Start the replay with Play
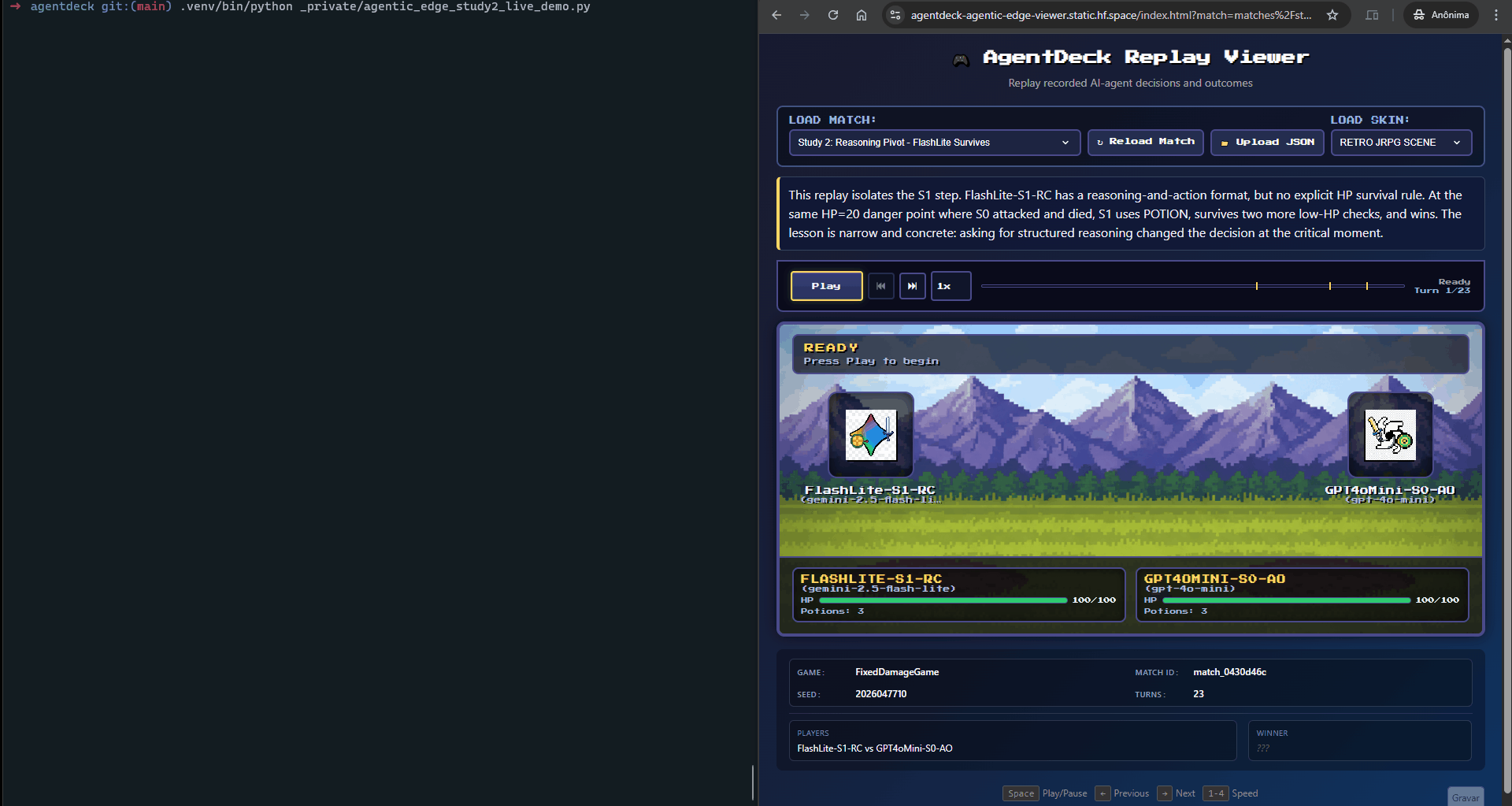 tap(826, 286)
